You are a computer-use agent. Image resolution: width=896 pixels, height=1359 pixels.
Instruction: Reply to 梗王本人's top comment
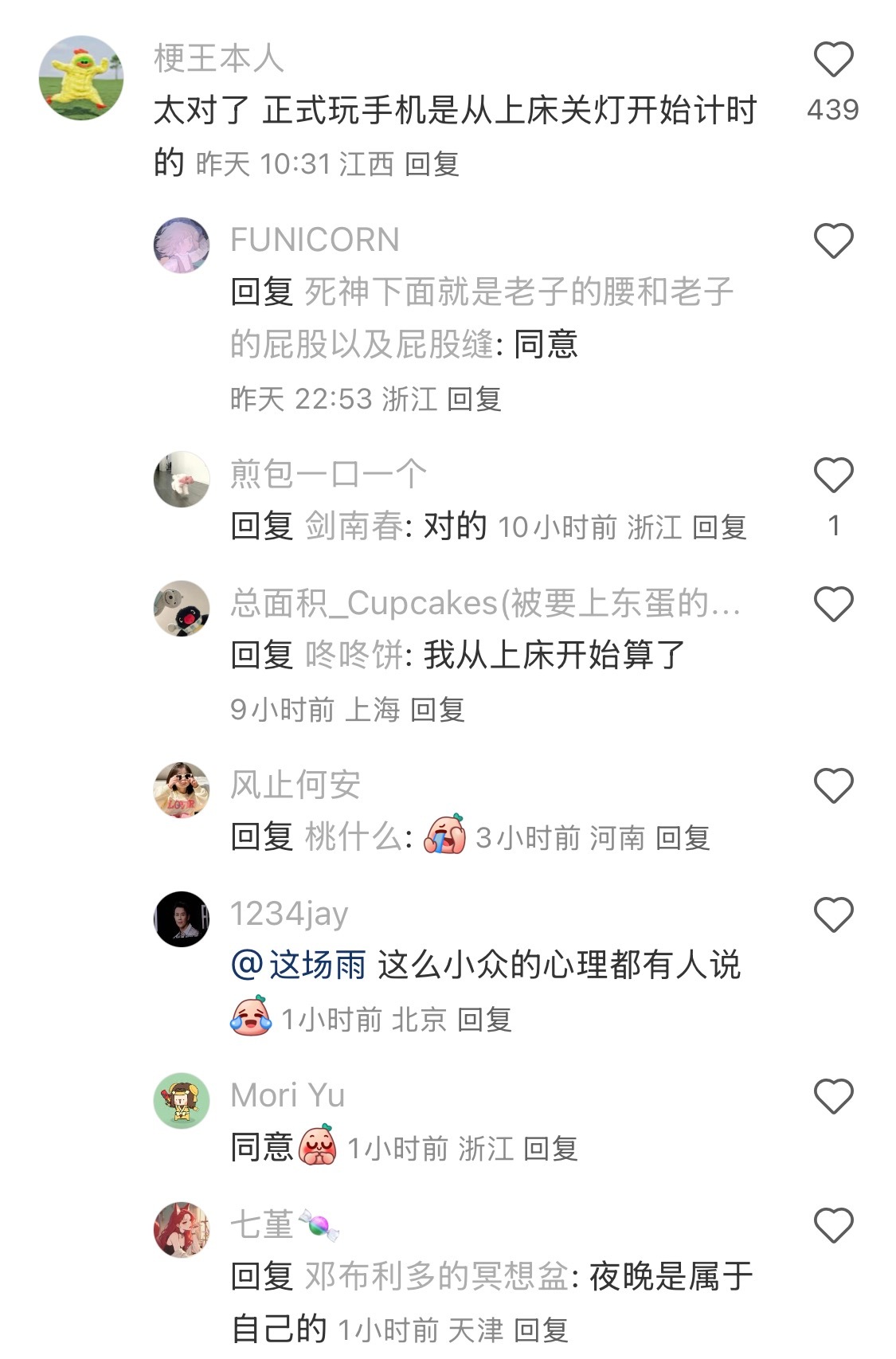(432, 164)
